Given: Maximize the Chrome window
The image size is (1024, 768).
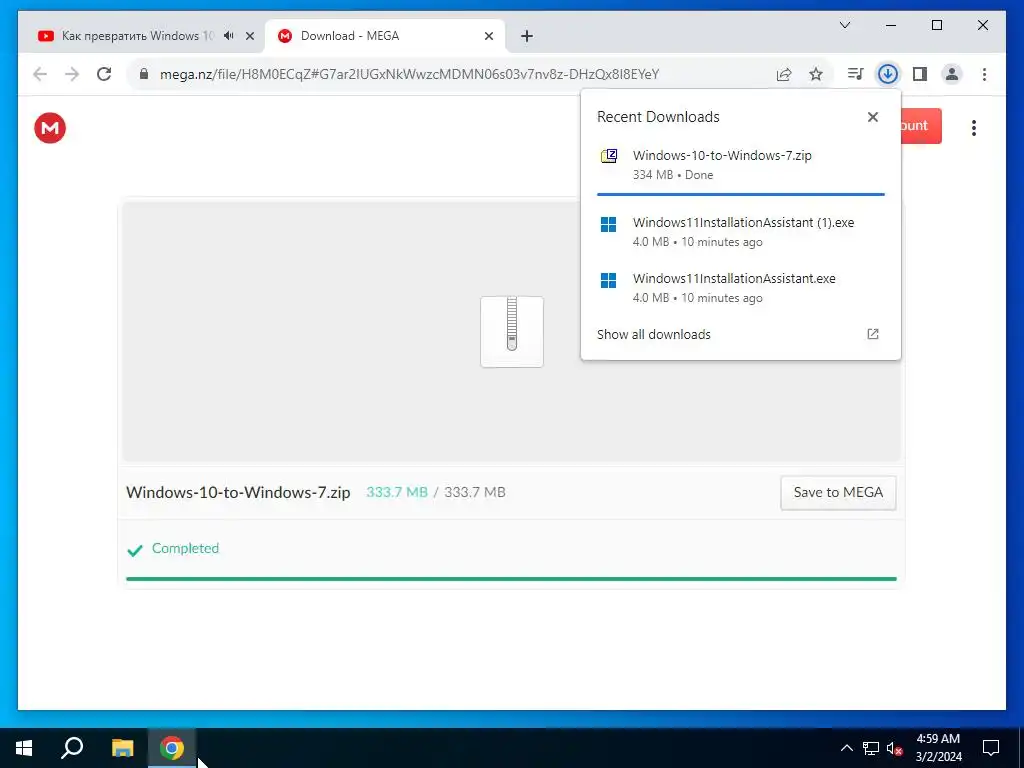Looking at the screenshot, I should [x=936, y=25].
